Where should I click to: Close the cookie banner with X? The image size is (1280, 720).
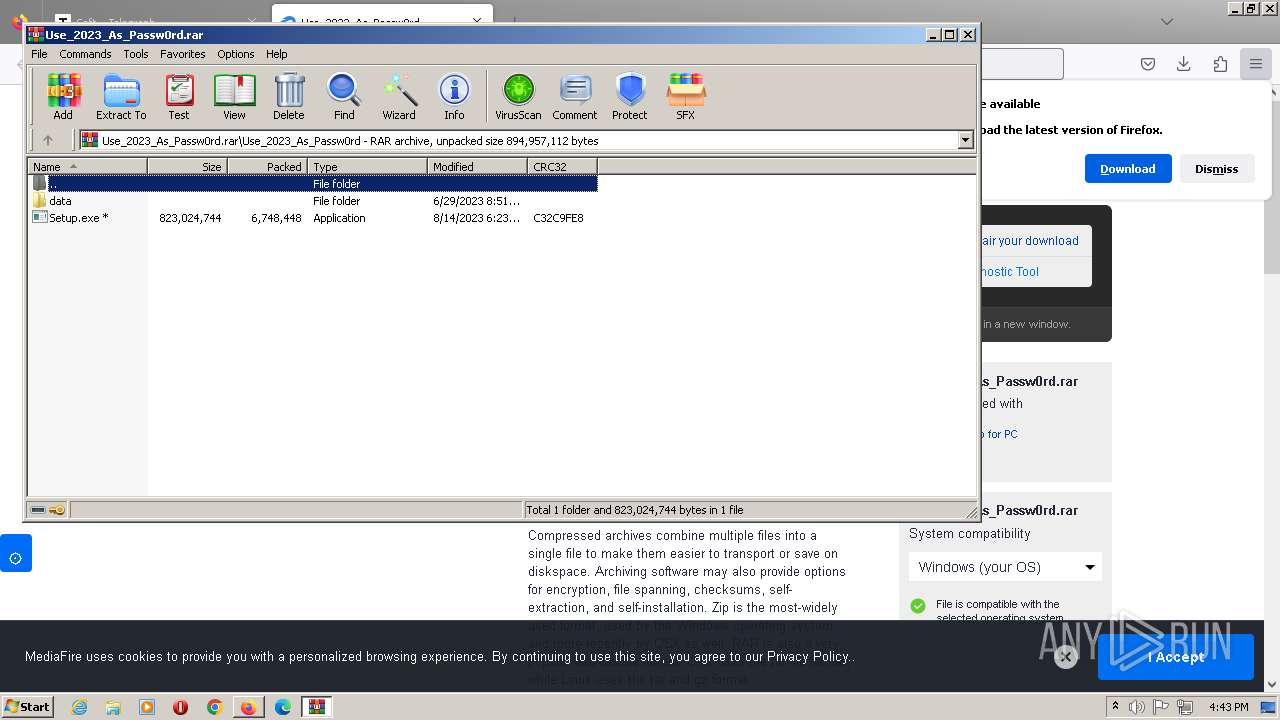[x=1065, y=657]
